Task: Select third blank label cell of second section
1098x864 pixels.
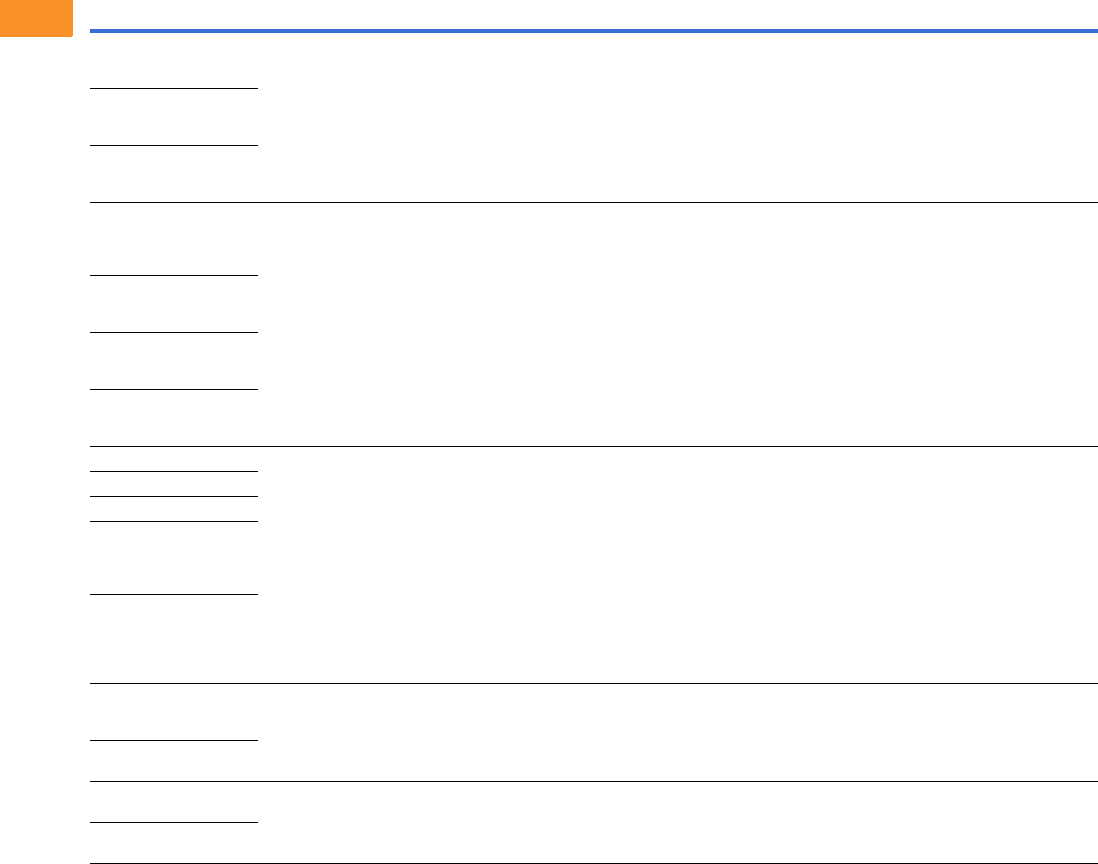Action: tap(174, 361)
